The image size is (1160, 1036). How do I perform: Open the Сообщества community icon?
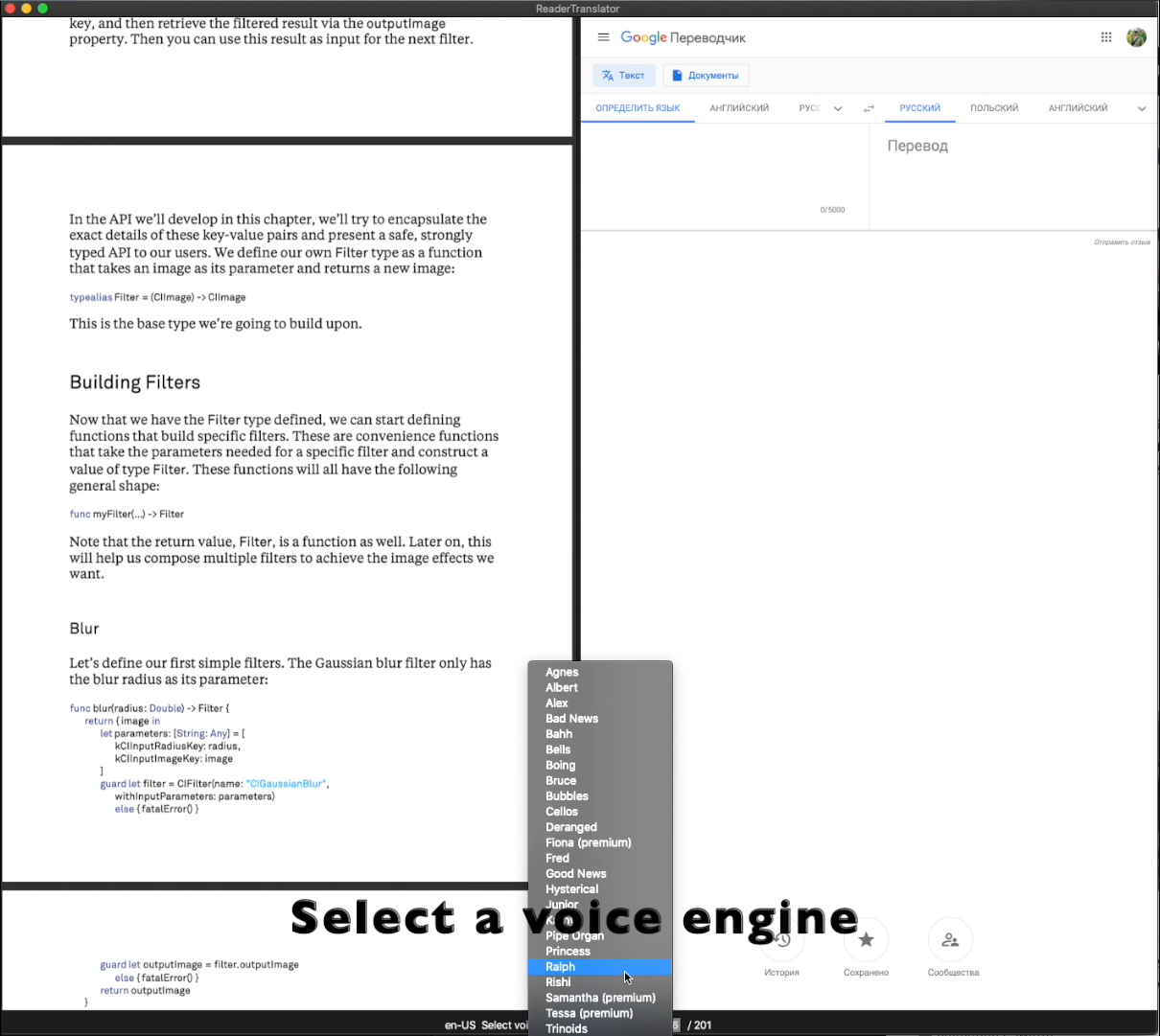(x=950, y=940)
